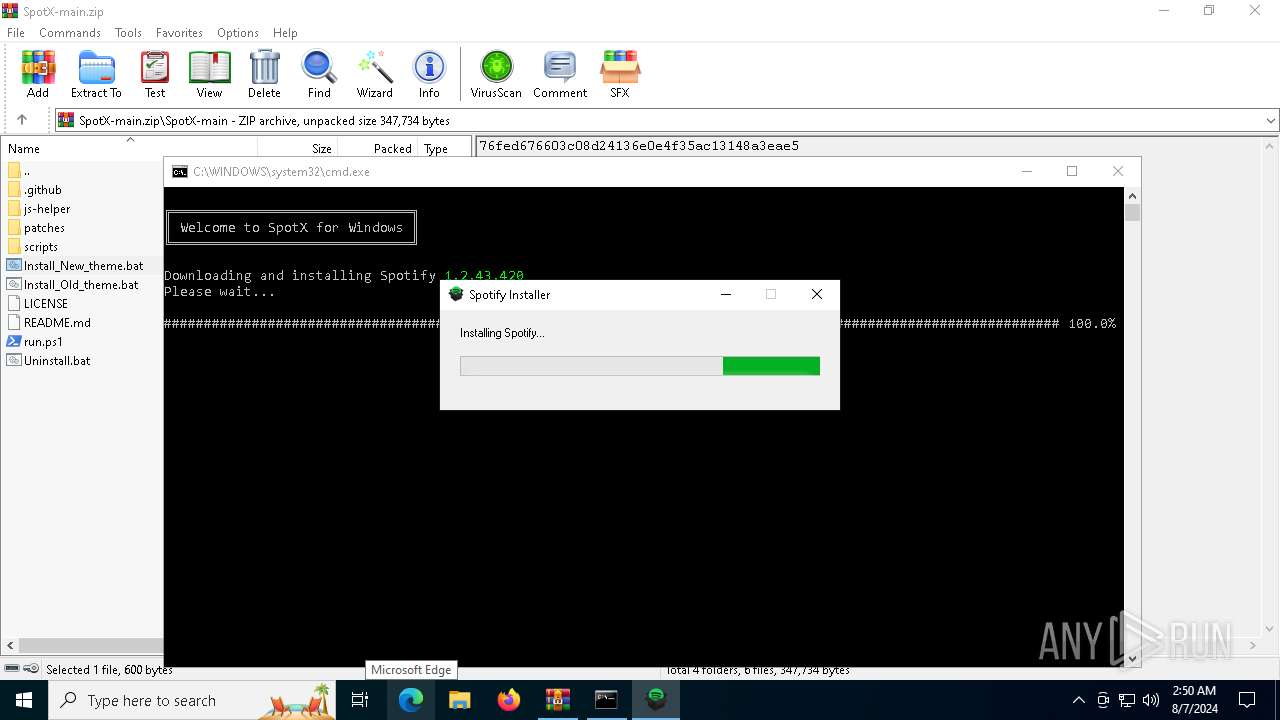The height and width of the screenshot is (720, 1280).
Task: Click the Spotify Installer progress bar
Action: pyautogui.click(x=640, y=366)
